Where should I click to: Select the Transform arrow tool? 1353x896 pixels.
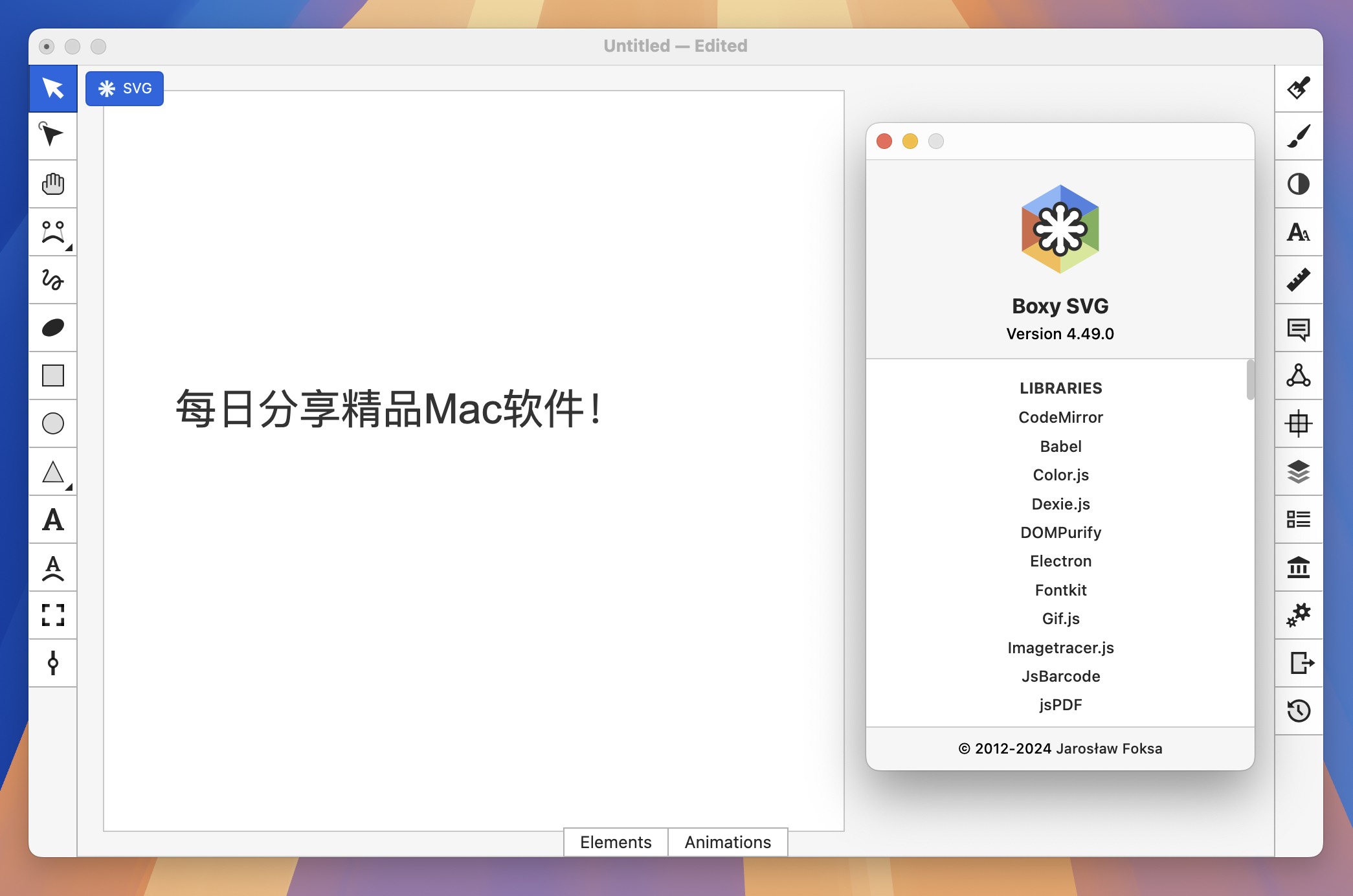click(53, 88)
